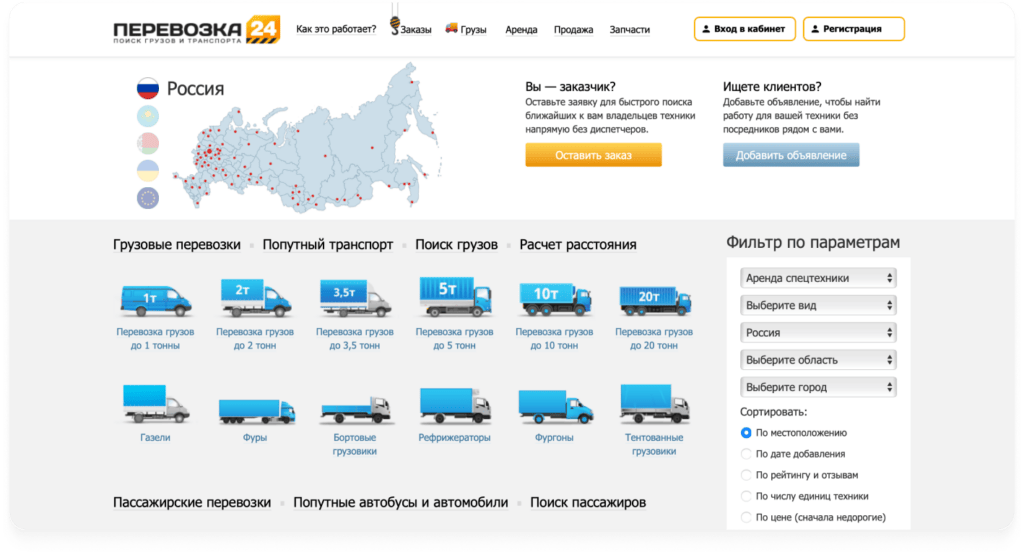Click the Вход в кабинет button

click(744, 29)
